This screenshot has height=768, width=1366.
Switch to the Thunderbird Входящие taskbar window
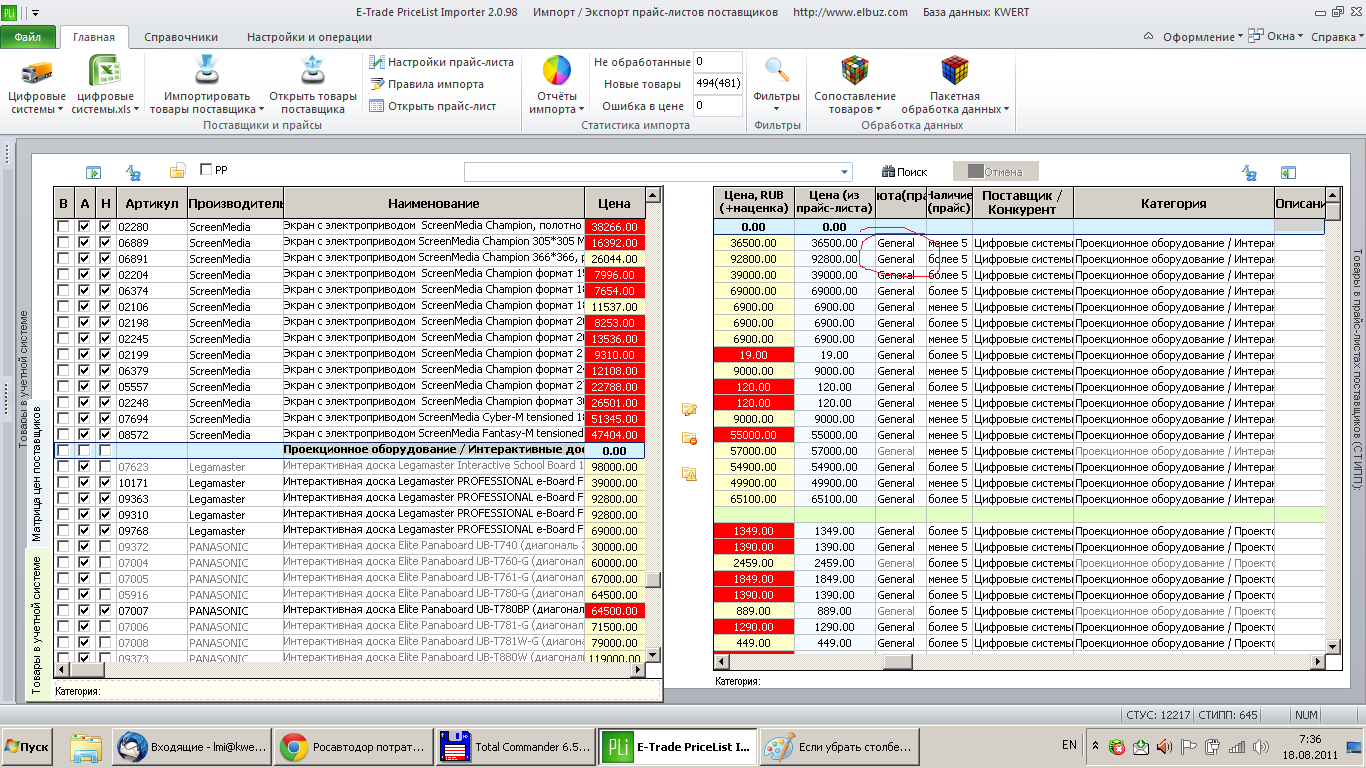[x=191, y=746]
